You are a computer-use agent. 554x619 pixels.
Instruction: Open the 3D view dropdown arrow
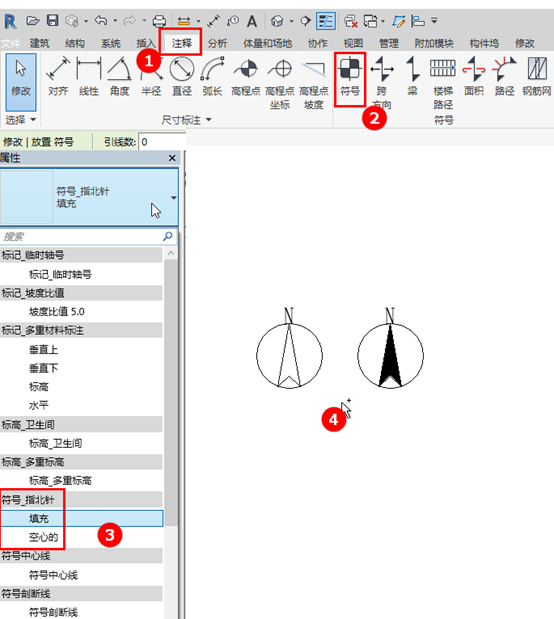(x=291, y=21)
